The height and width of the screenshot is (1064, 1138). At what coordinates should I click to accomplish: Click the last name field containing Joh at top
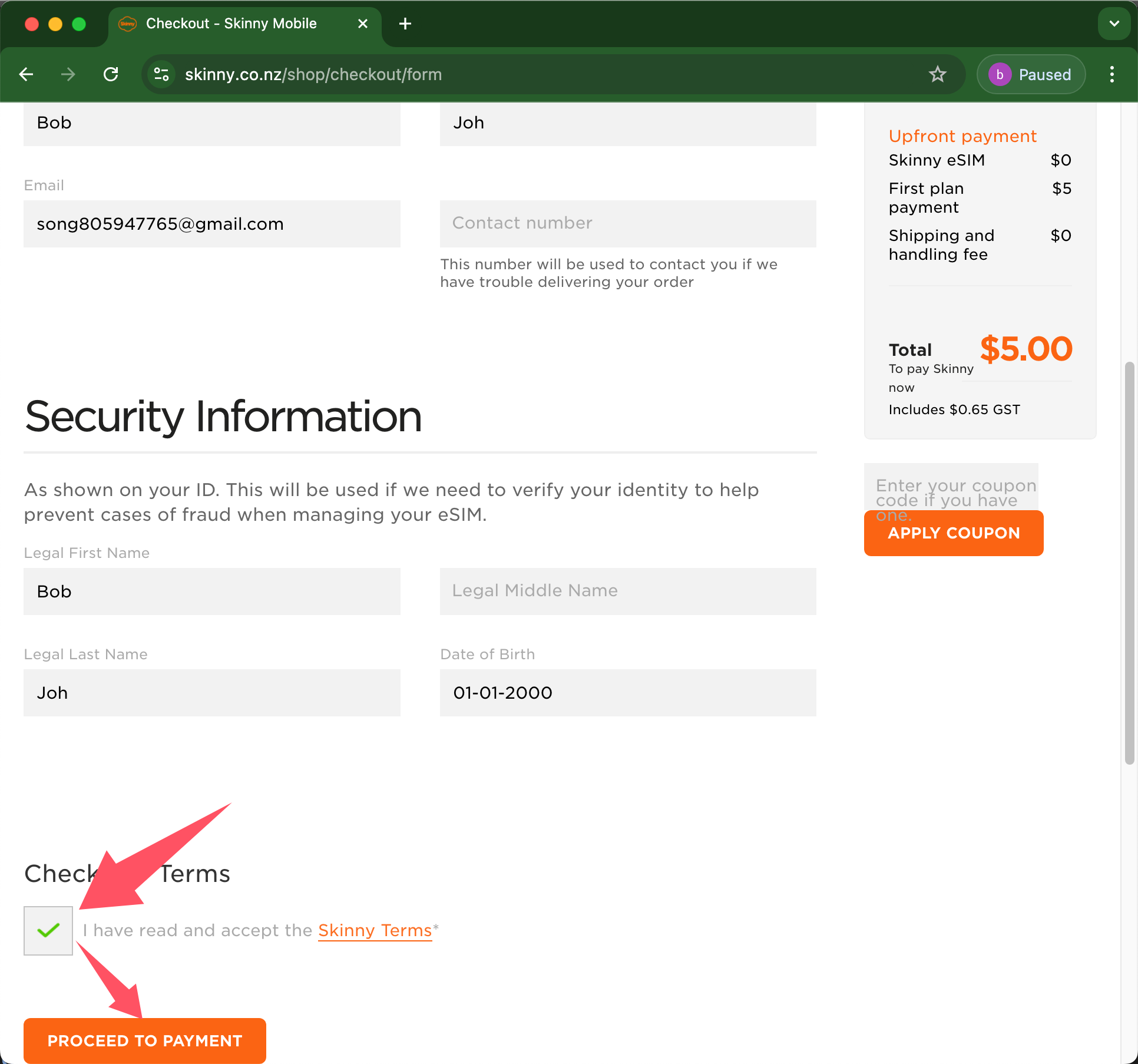628,124
